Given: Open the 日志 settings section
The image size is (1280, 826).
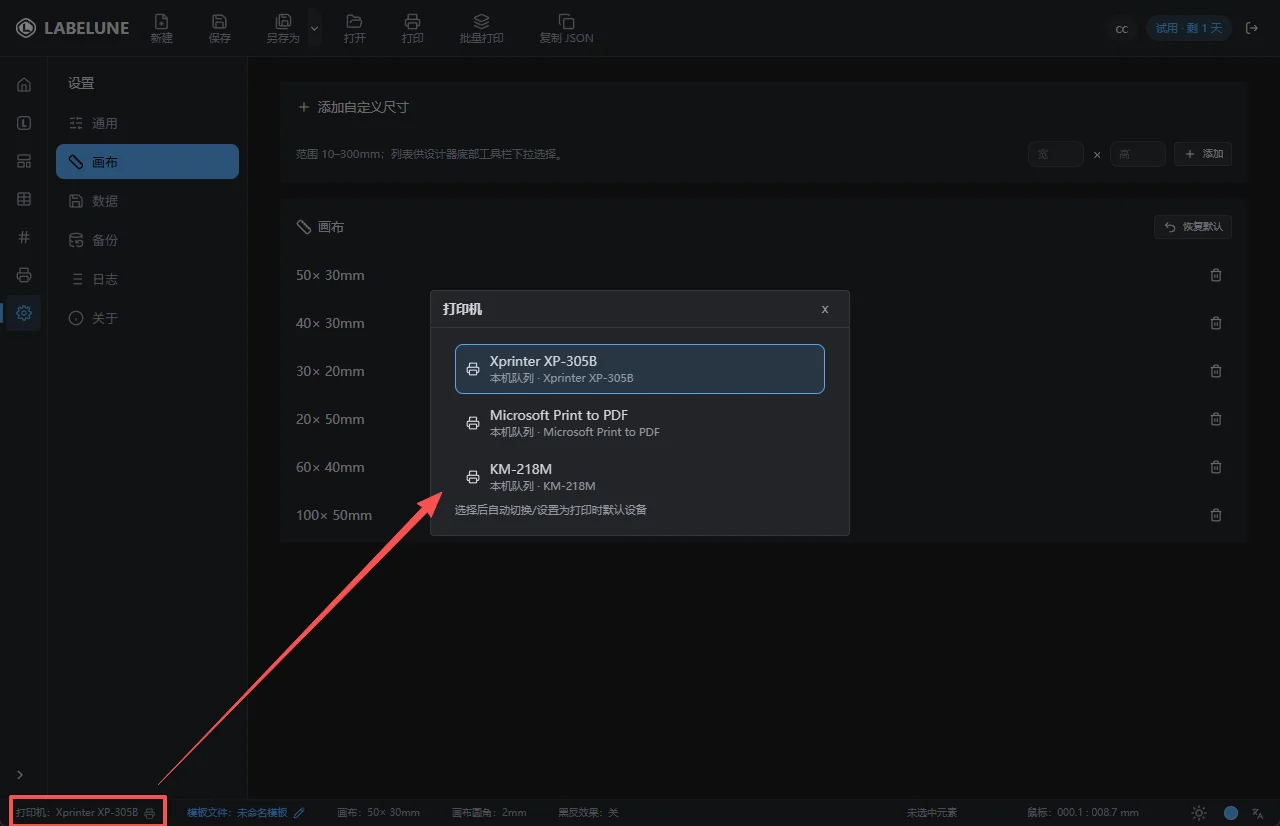Looking at the screenshot, I should click(147, 279).
